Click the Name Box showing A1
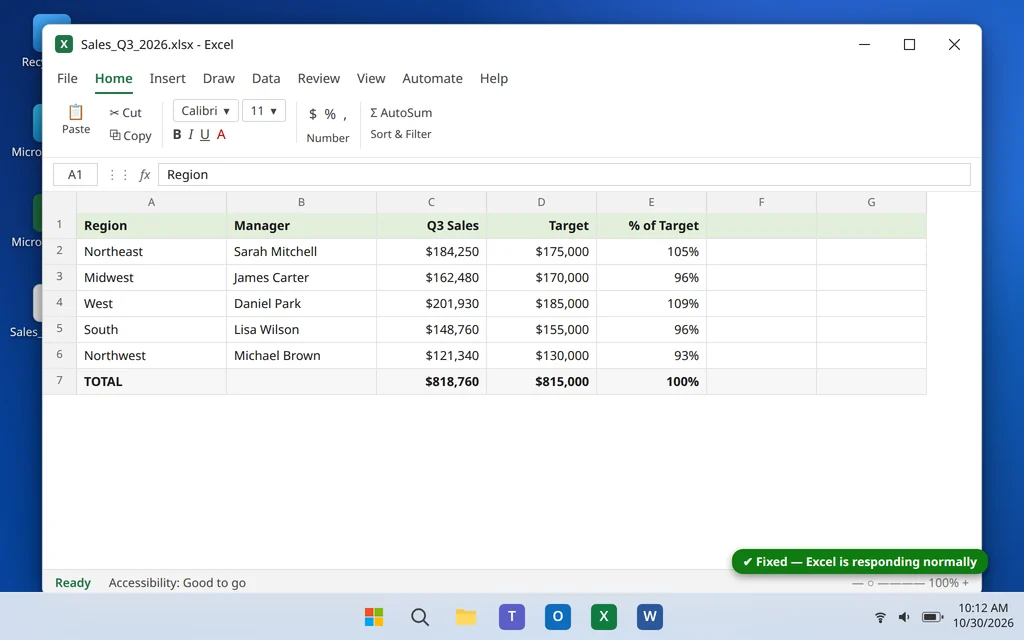Screen dimensions: 1024x640 click(75, 174)
